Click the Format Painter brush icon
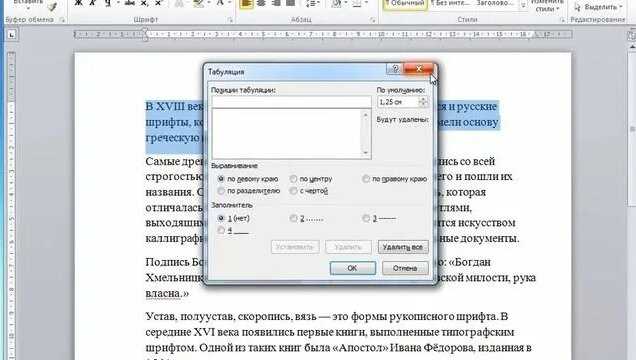 click(52, 6)
